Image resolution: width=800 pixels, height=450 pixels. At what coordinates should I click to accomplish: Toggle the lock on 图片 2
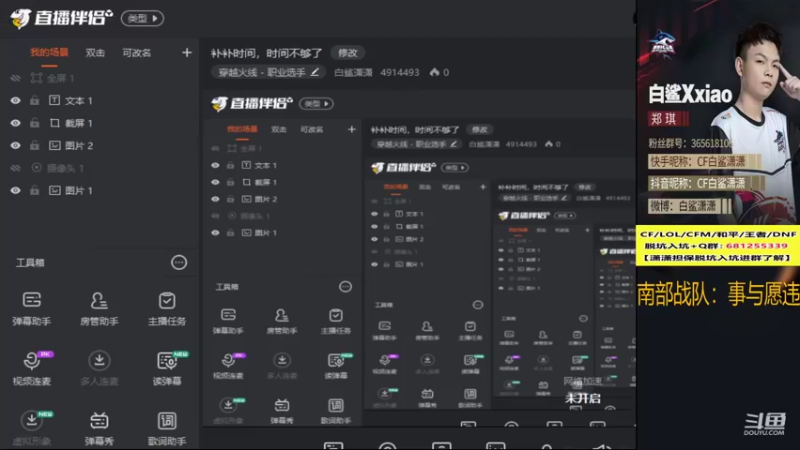[x=34, y=145]
